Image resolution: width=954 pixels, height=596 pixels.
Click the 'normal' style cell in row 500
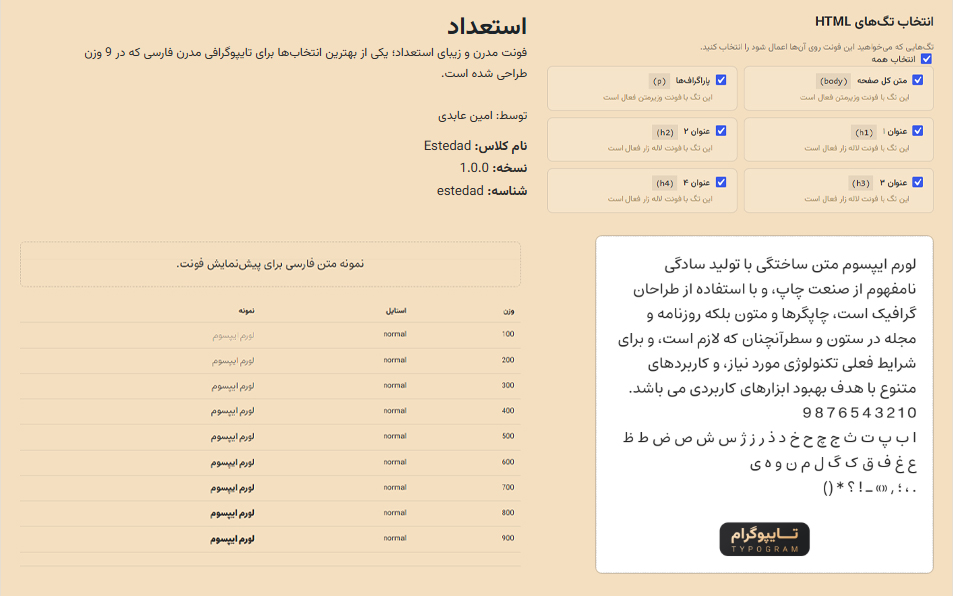pyautogui.click(x=395, y=436)
